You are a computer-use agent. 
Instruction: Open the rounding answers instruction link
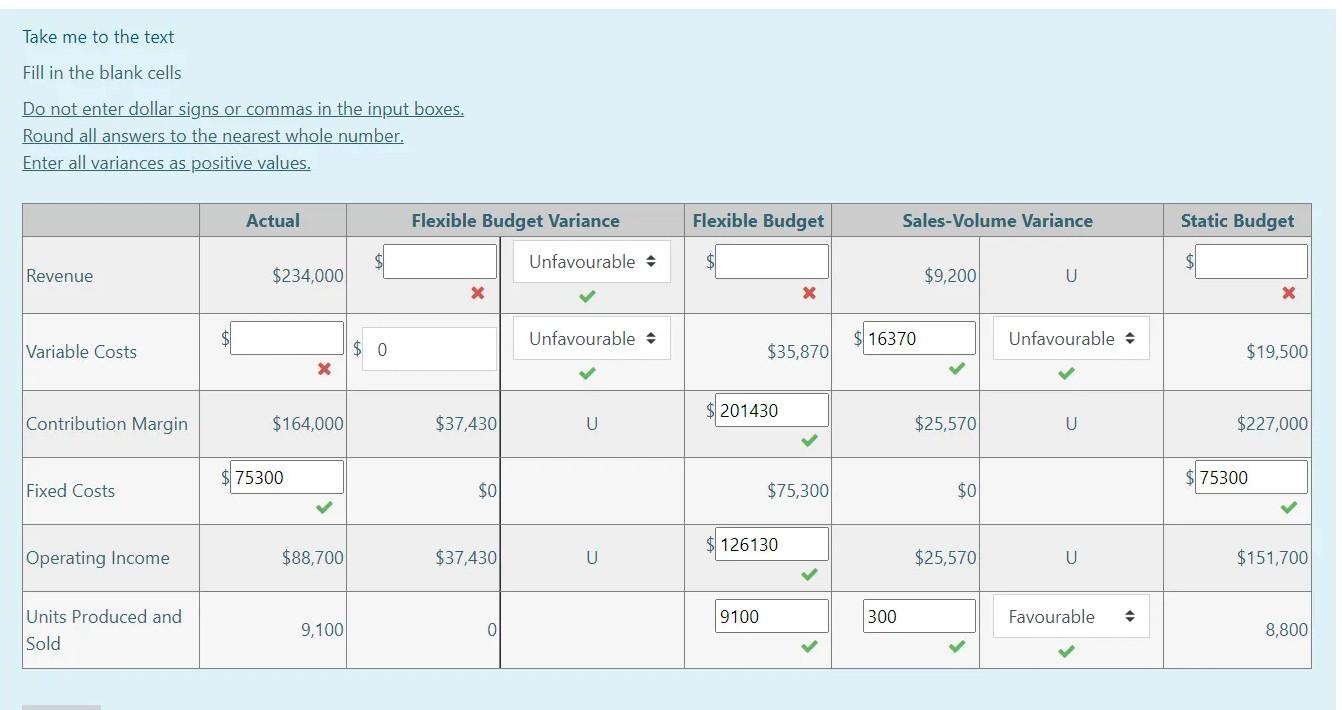tap(213, 136)
